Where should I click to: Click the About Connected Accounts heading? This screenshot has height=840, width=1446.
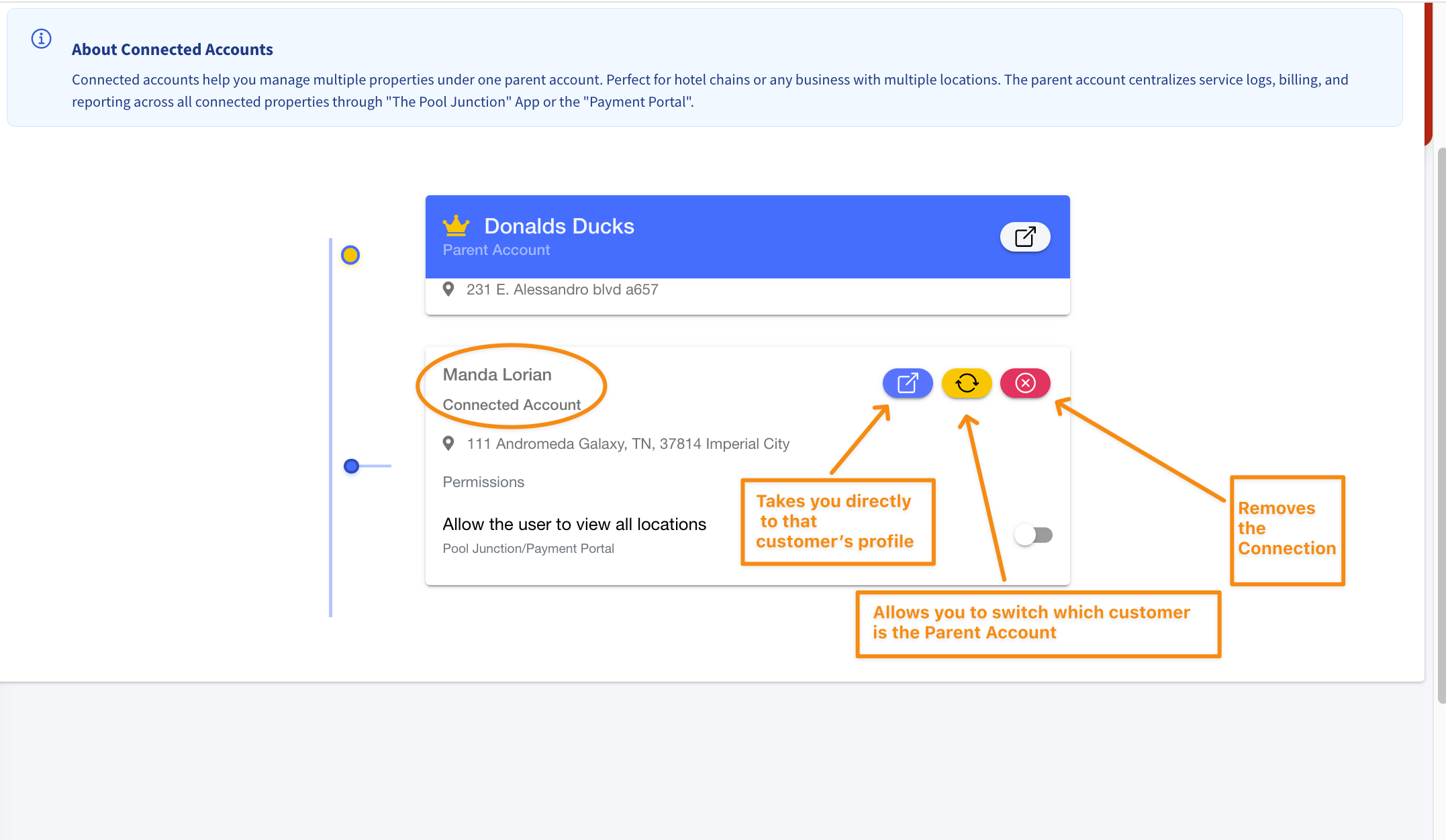[x=172, y=50]
